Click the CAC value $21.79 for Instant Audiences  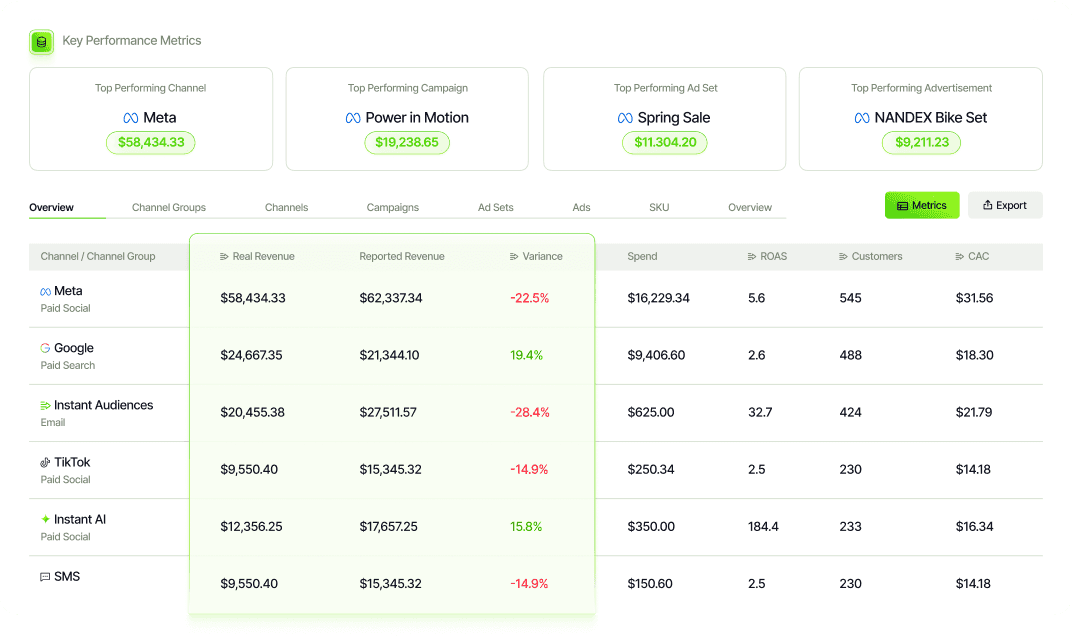(x=974, y=412)
